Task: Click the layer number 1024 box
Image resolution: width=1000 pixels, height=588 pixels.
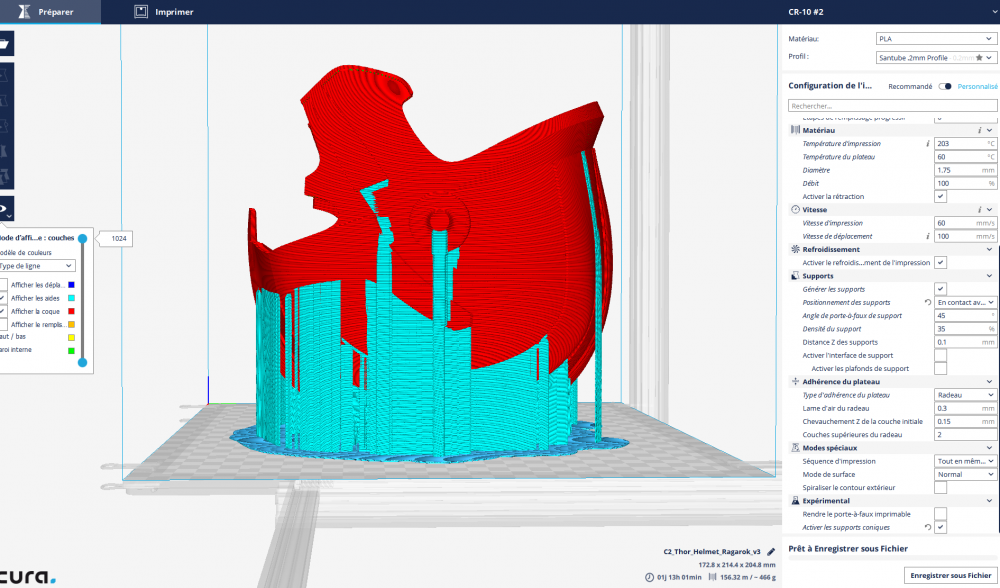Action: coord(119,239)
